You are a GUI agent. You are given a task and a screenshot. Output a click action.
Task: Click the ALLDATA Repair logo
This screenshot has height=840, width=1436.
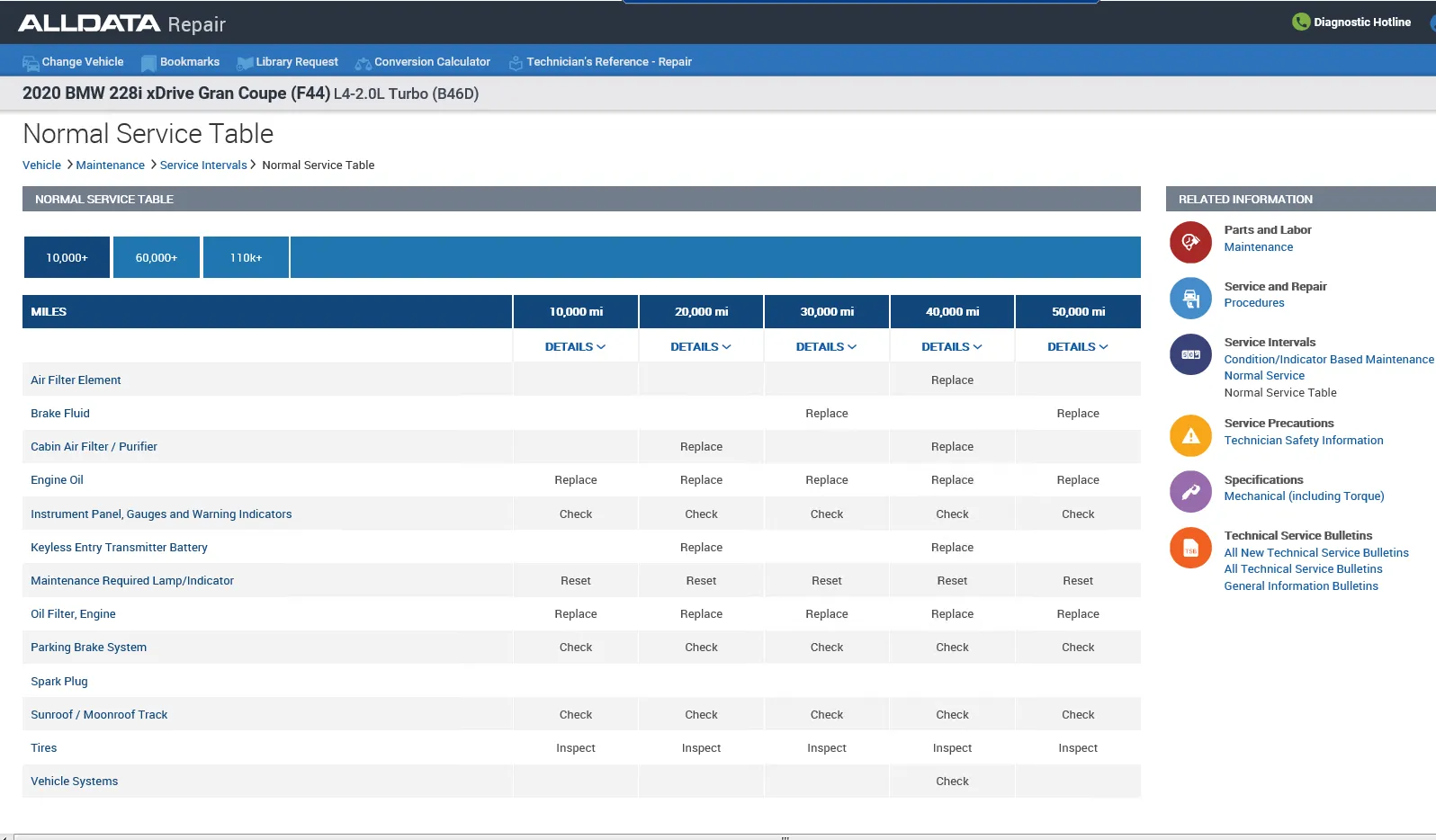[121, 23]
